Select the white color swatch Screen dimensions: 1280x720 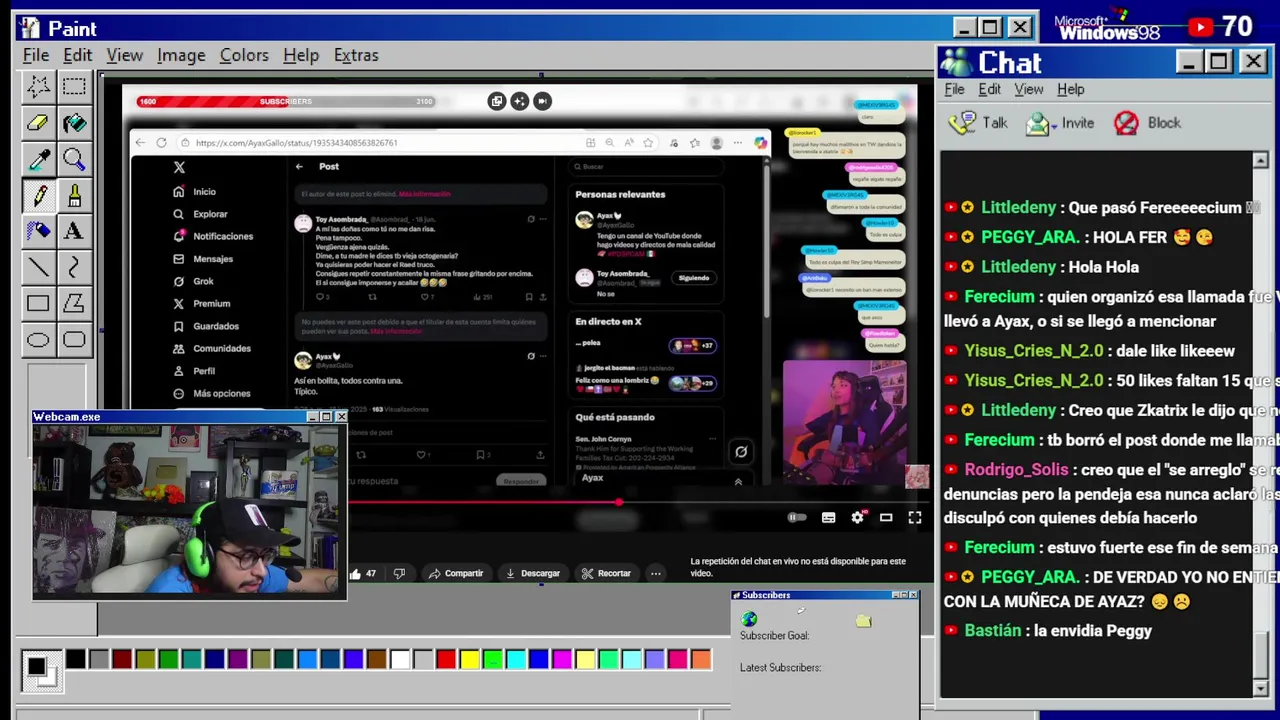[400, 659]
